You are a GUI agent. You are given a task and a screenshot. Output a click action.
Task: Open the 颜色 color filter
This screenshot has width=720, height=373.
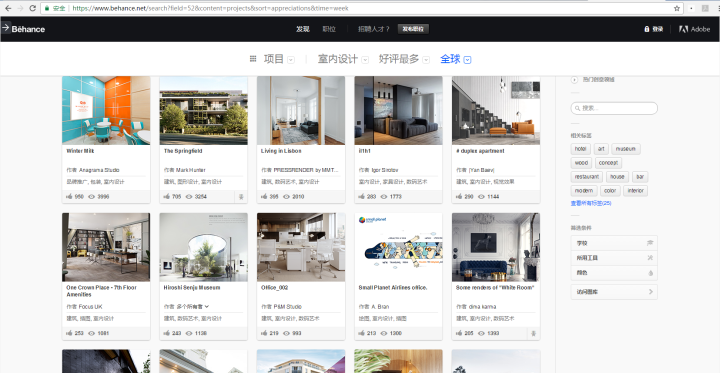click(614, 272)
